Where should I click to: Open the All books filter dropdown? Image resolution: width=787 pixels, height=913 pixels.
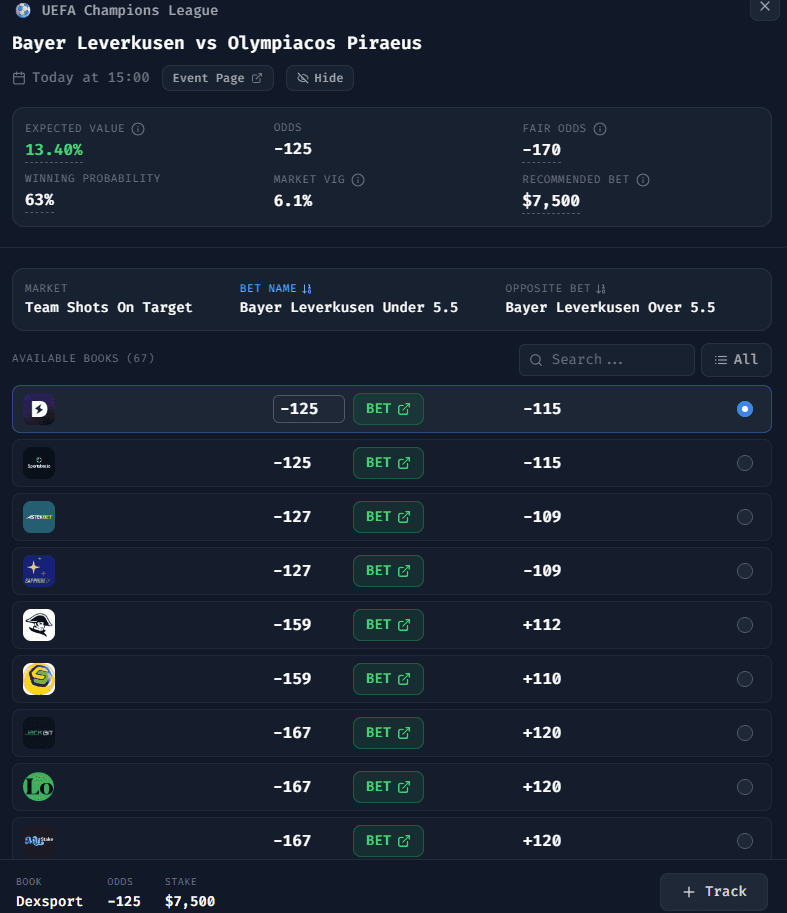pos(736,359)
